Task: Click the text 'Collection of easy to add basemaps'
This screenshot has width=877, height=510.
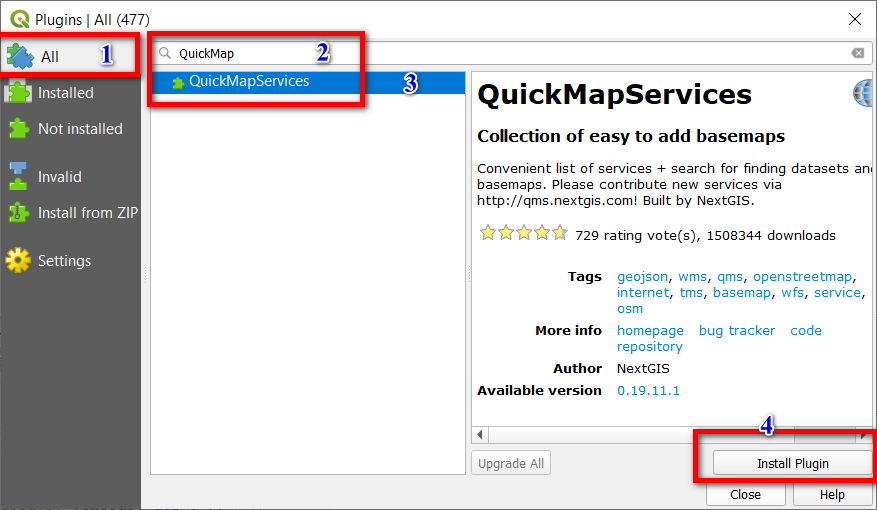Action: pyautogui.click(x=631, y=136)
